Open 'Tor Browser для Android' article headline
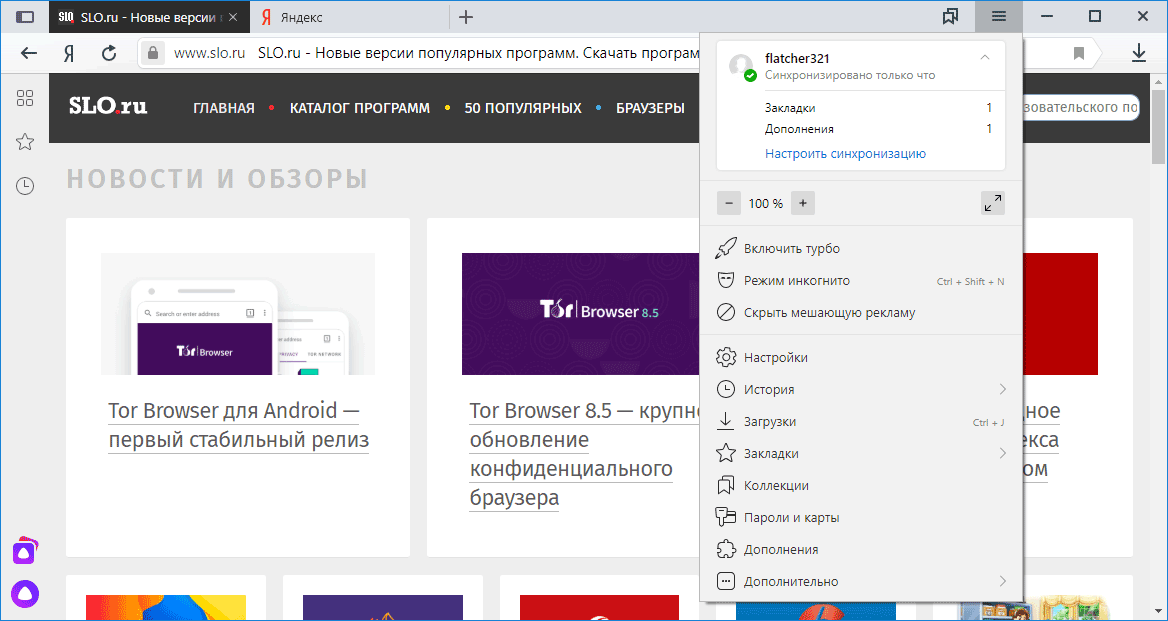 [238, 425]
